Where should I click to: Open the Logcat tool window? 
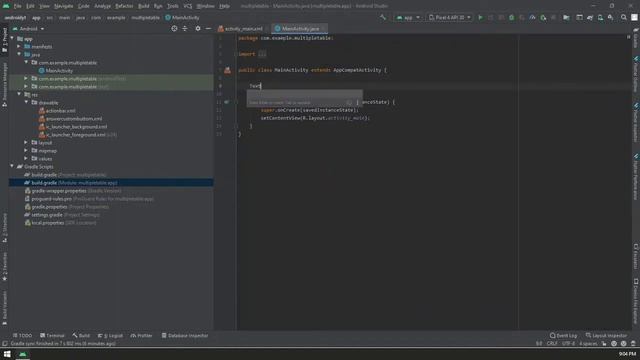110,336
